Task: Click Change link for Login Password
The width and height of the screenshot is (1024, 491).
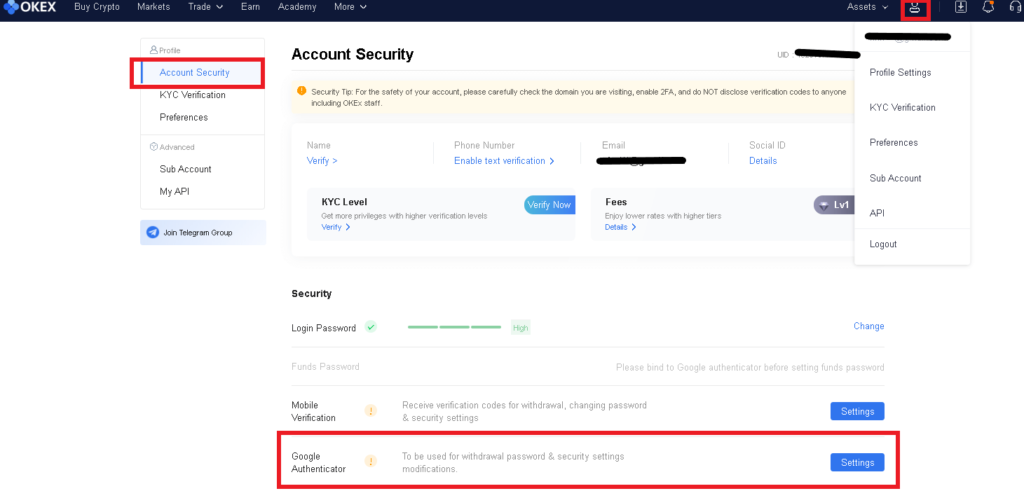Action: click(869, 326)
